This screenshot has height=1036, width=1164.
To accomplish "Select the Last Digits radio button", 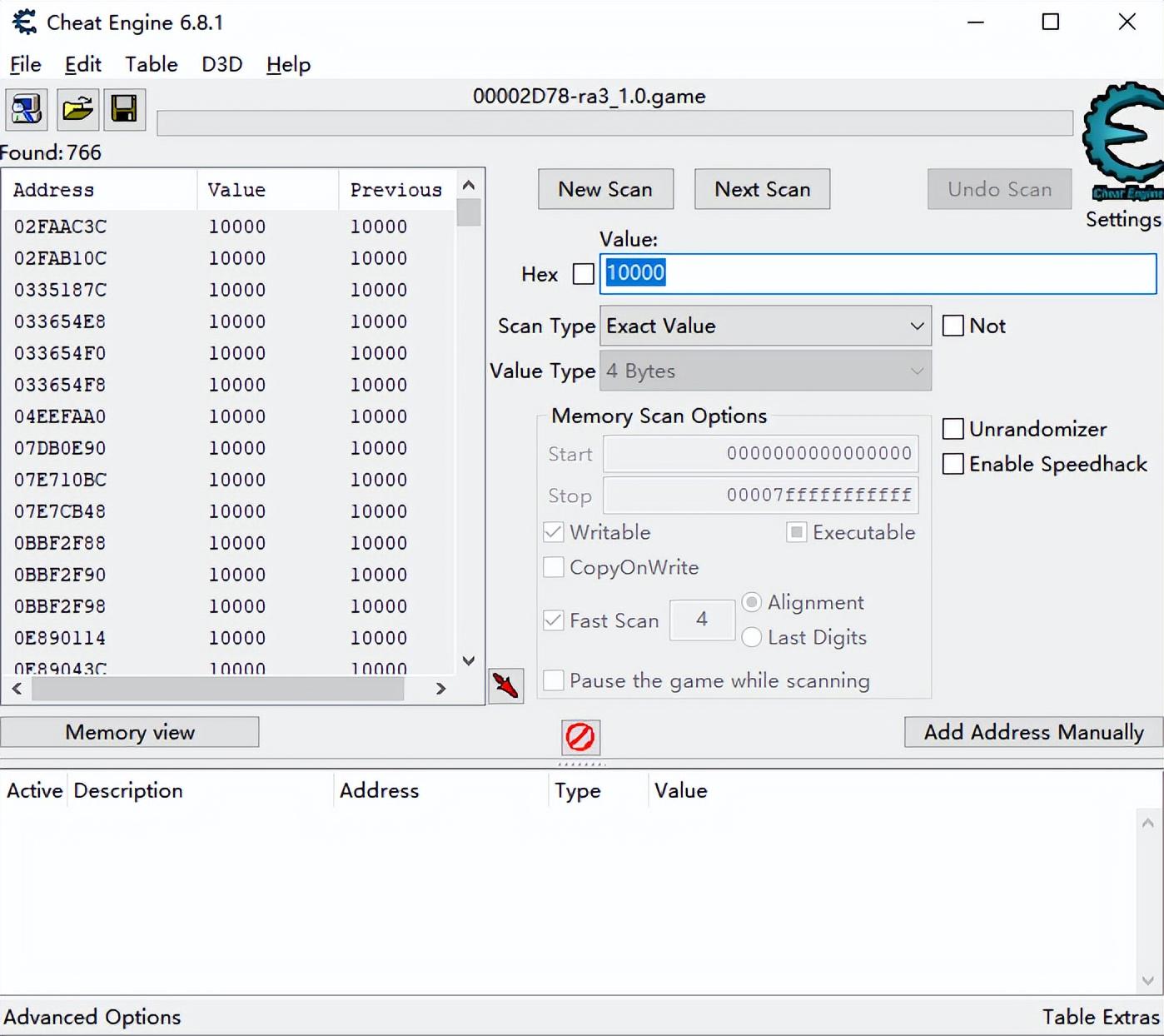I will 752,637.
